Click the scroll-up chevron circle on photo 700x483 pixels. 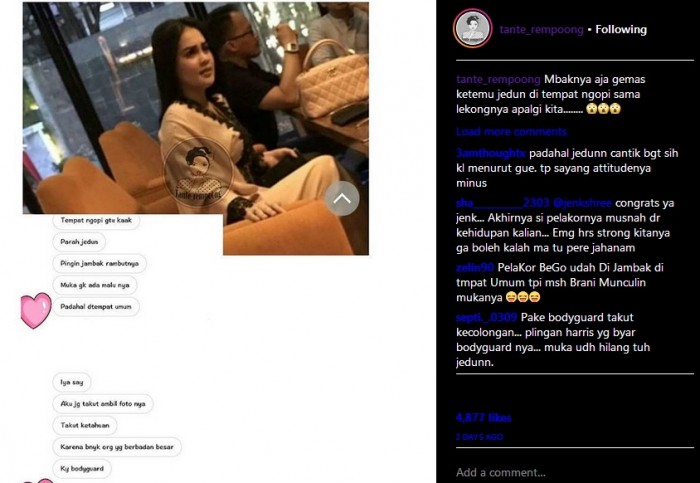pyautogui.click(x=342, y=199)
